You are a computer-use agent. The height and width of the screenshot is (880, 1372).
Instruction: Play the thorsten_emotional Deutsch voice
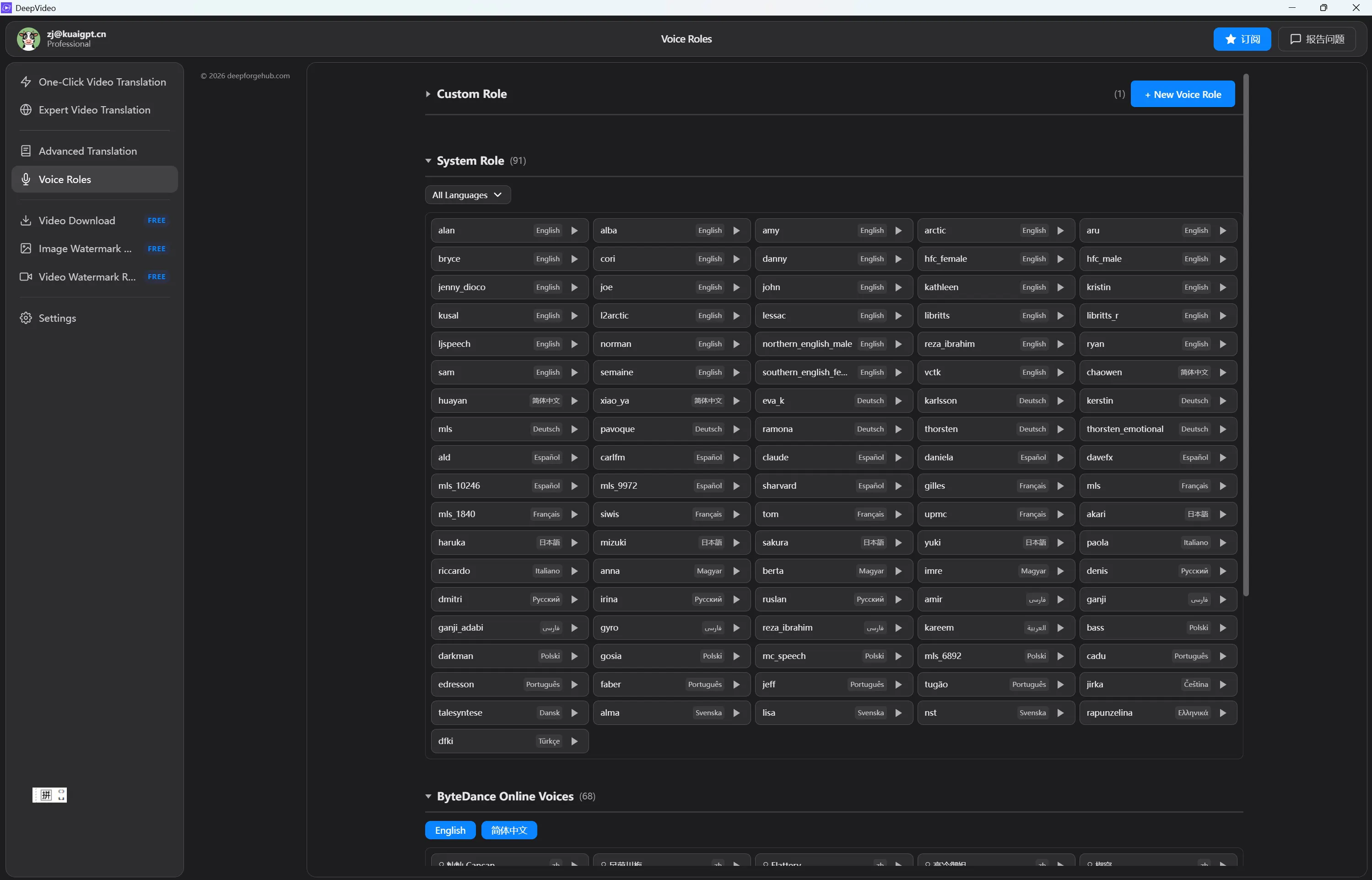pos(1223,429)
